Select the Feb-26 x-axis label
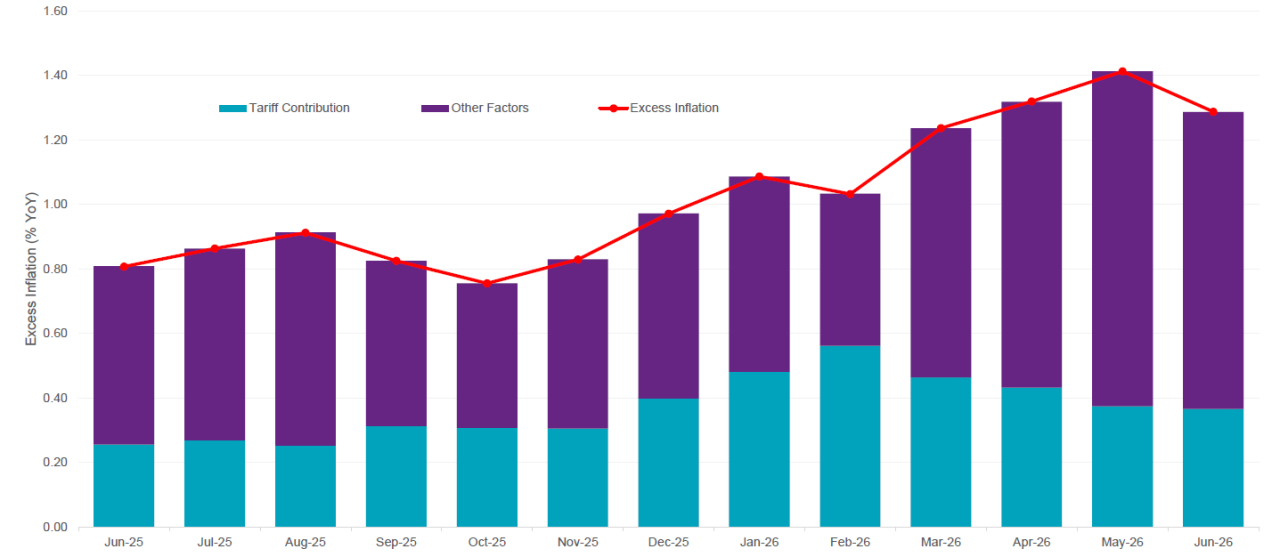 tap(849, 543)
